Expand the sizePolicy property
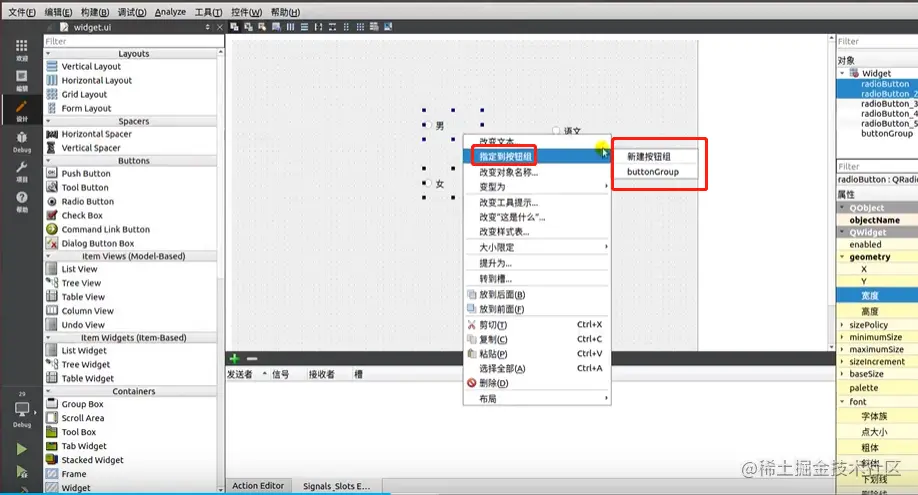The height and width of the screenshot is (495, 918). tap(842, 325)
